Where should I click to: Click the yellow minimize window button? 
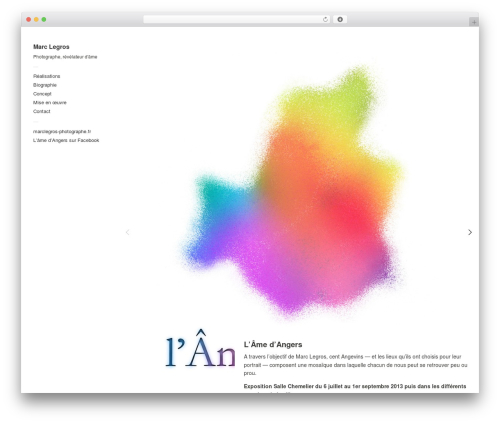pos(36,19)
